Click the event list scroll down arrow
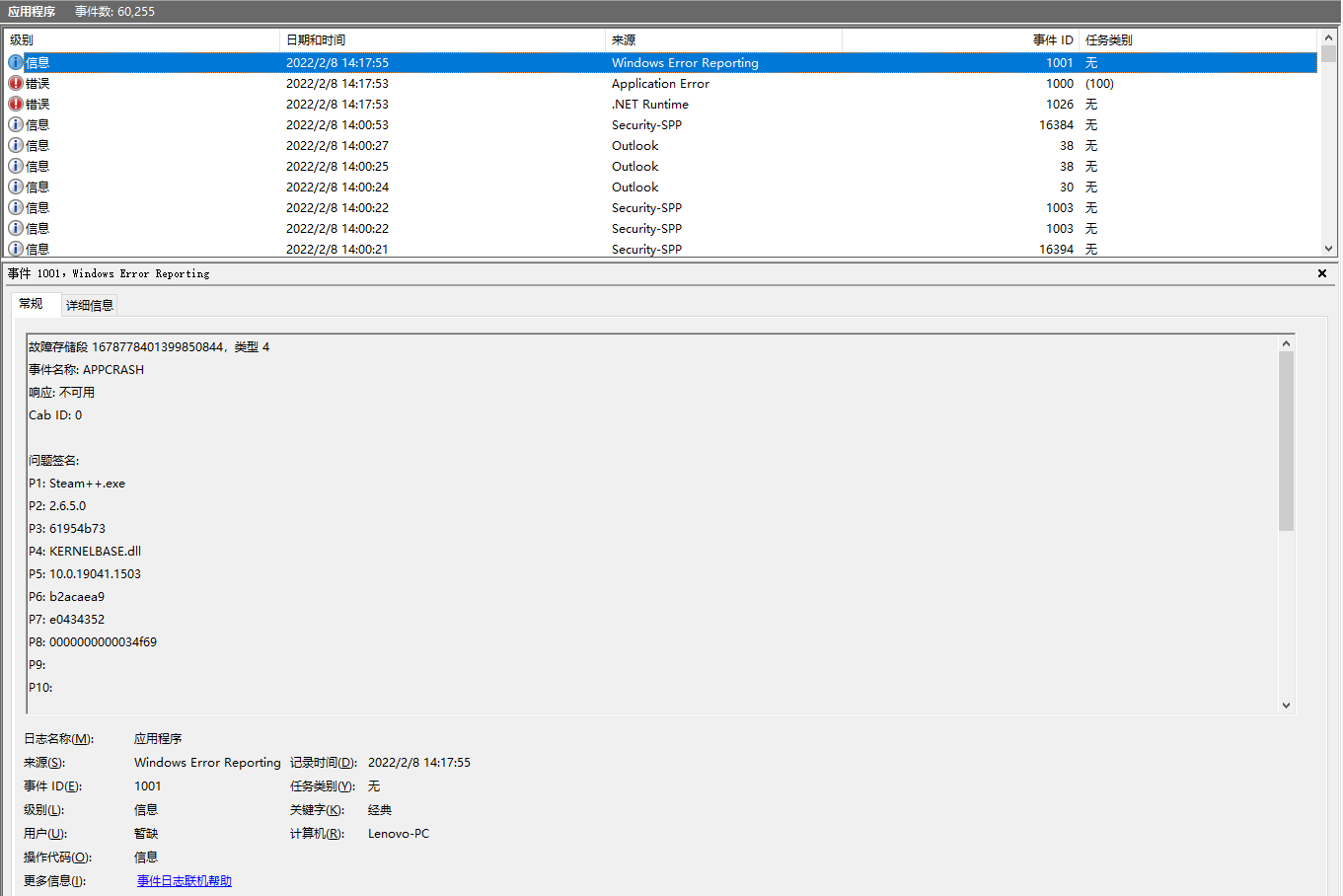 coord(1329,249)
